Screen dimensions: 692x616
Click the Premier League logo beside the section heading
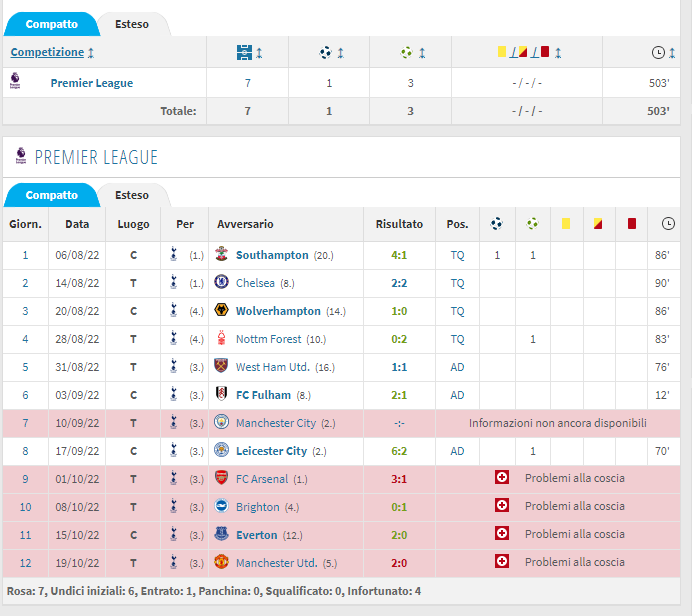tap(21, 156)
